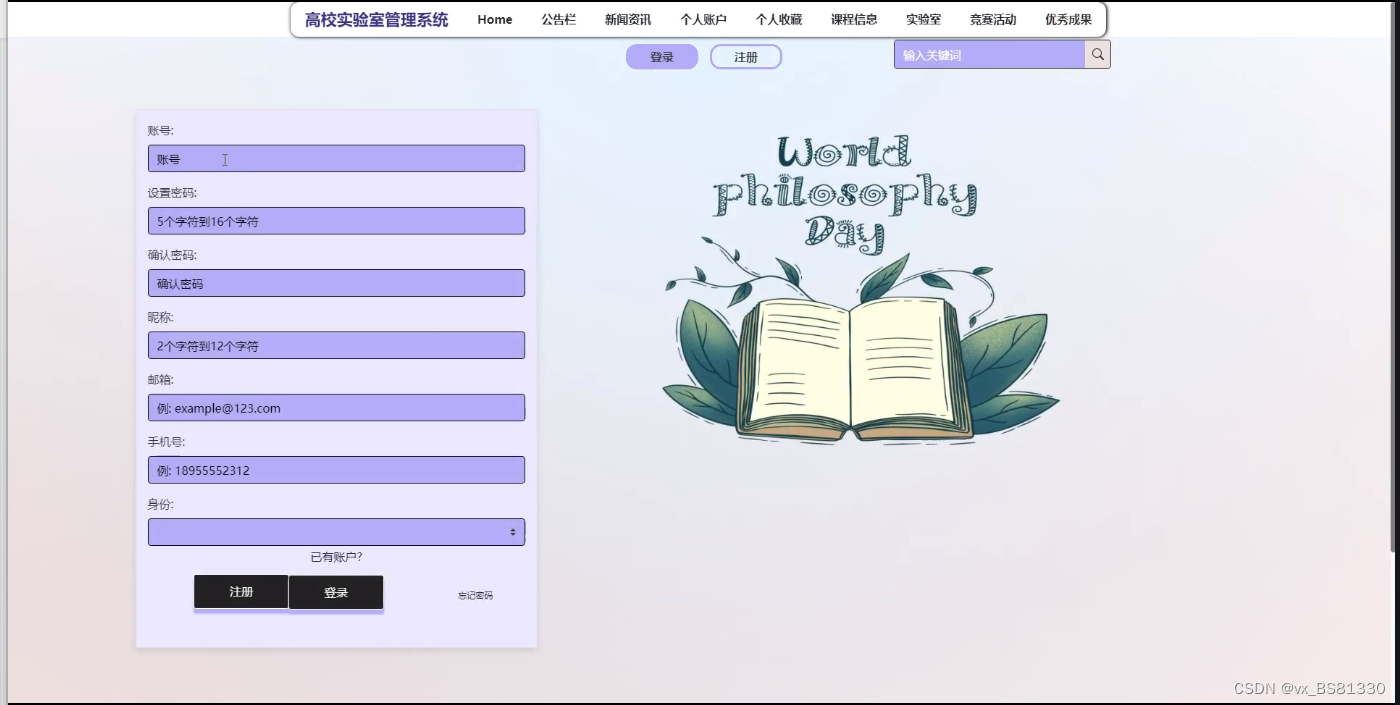1400x705 pixels.
Task: Open 个人收藏 in navigation bar
Action: click(779, 19)
